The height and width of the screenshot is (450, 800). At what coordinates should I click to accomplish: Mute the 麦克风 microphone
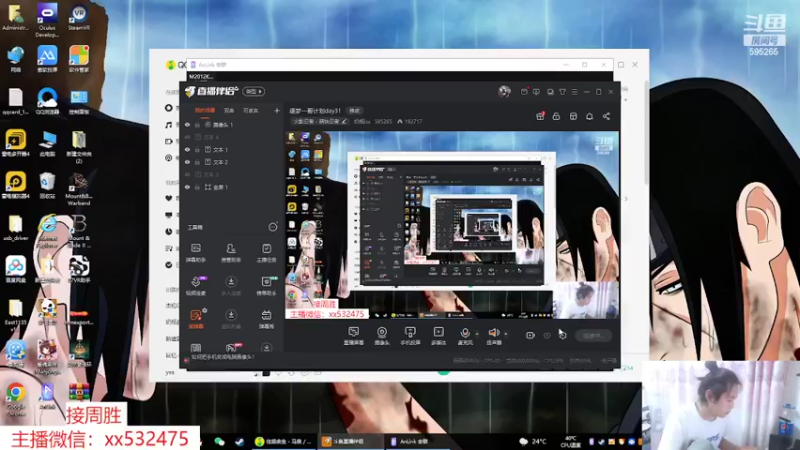pos(465,336)
